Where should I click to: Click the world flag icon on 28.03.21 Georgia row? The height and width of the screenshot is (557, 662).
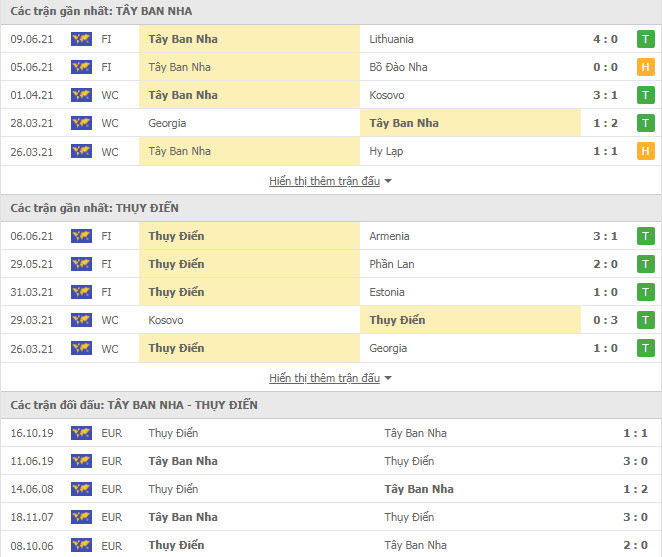tap(81, 123)
